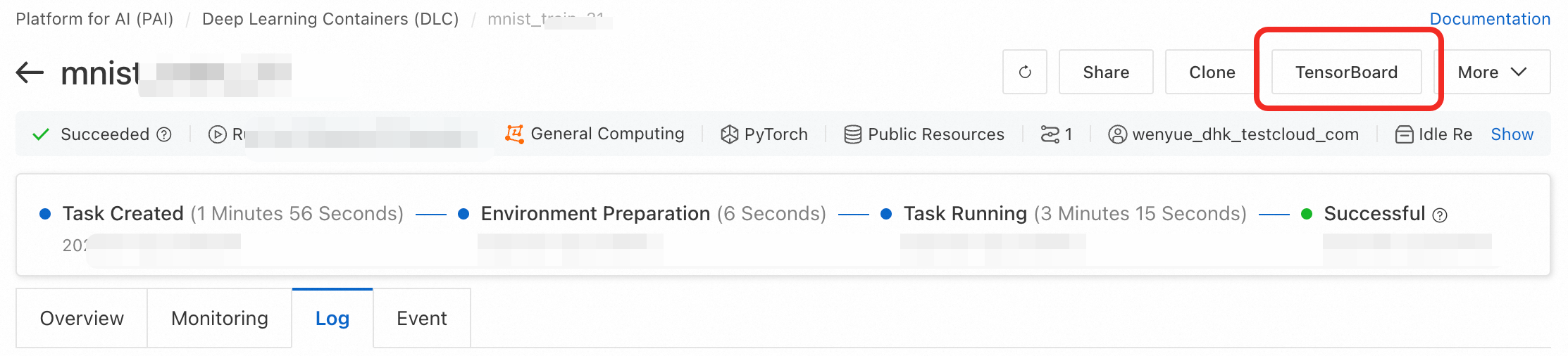Click the refresh icon button

(1025, 72)
